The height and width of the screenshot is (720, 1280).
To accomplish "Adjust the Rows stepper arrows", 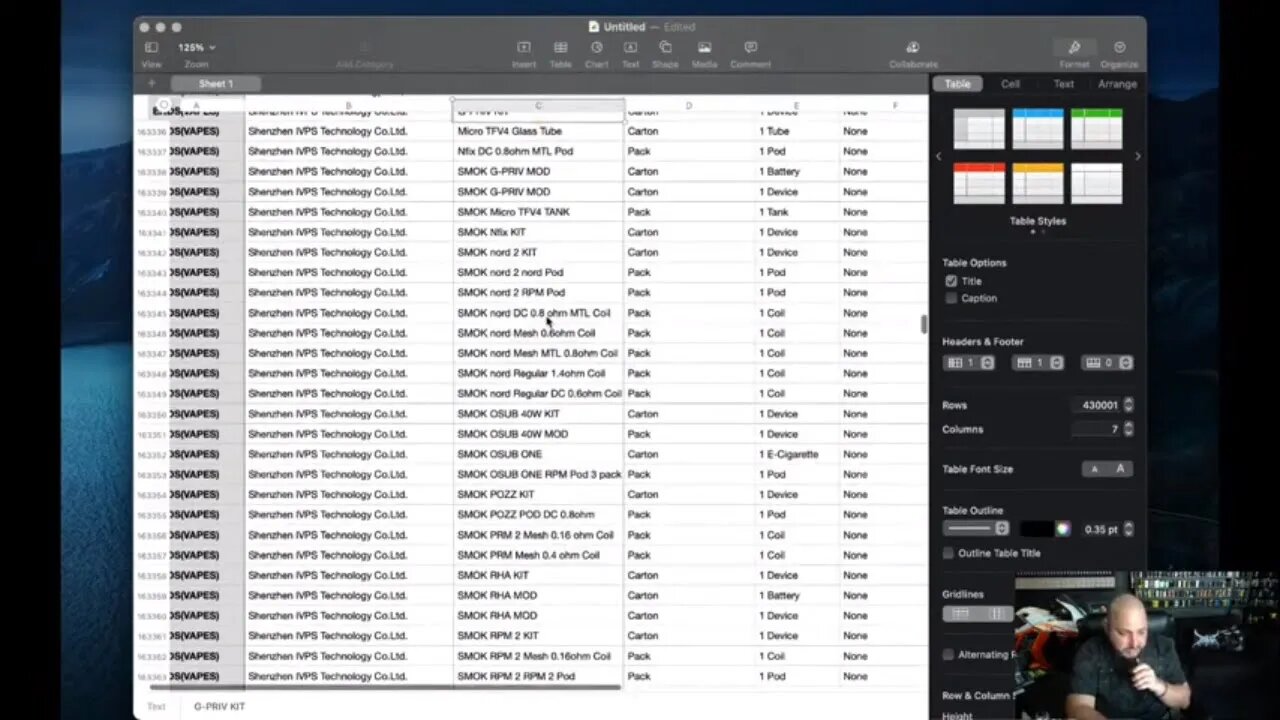I will (x=1129, y=405).
